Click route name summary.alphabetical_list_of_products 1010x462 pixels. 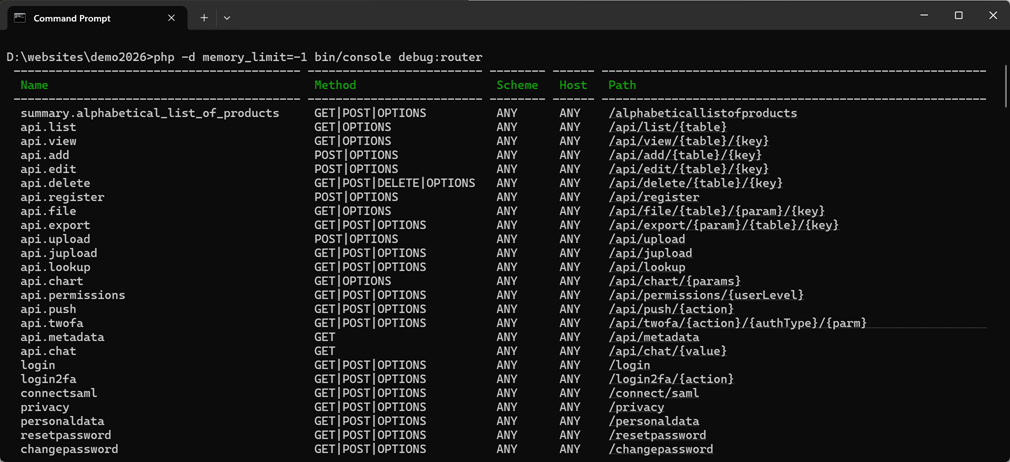(149, 113)
